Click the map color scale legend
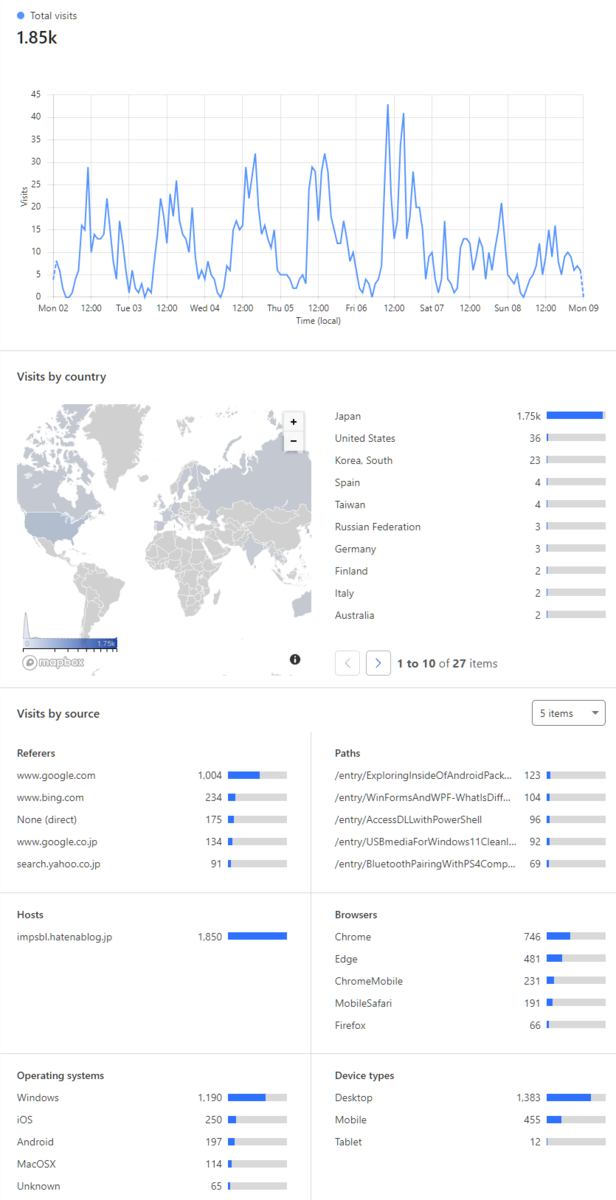The image size is (616, 1200). click(70, 643)
